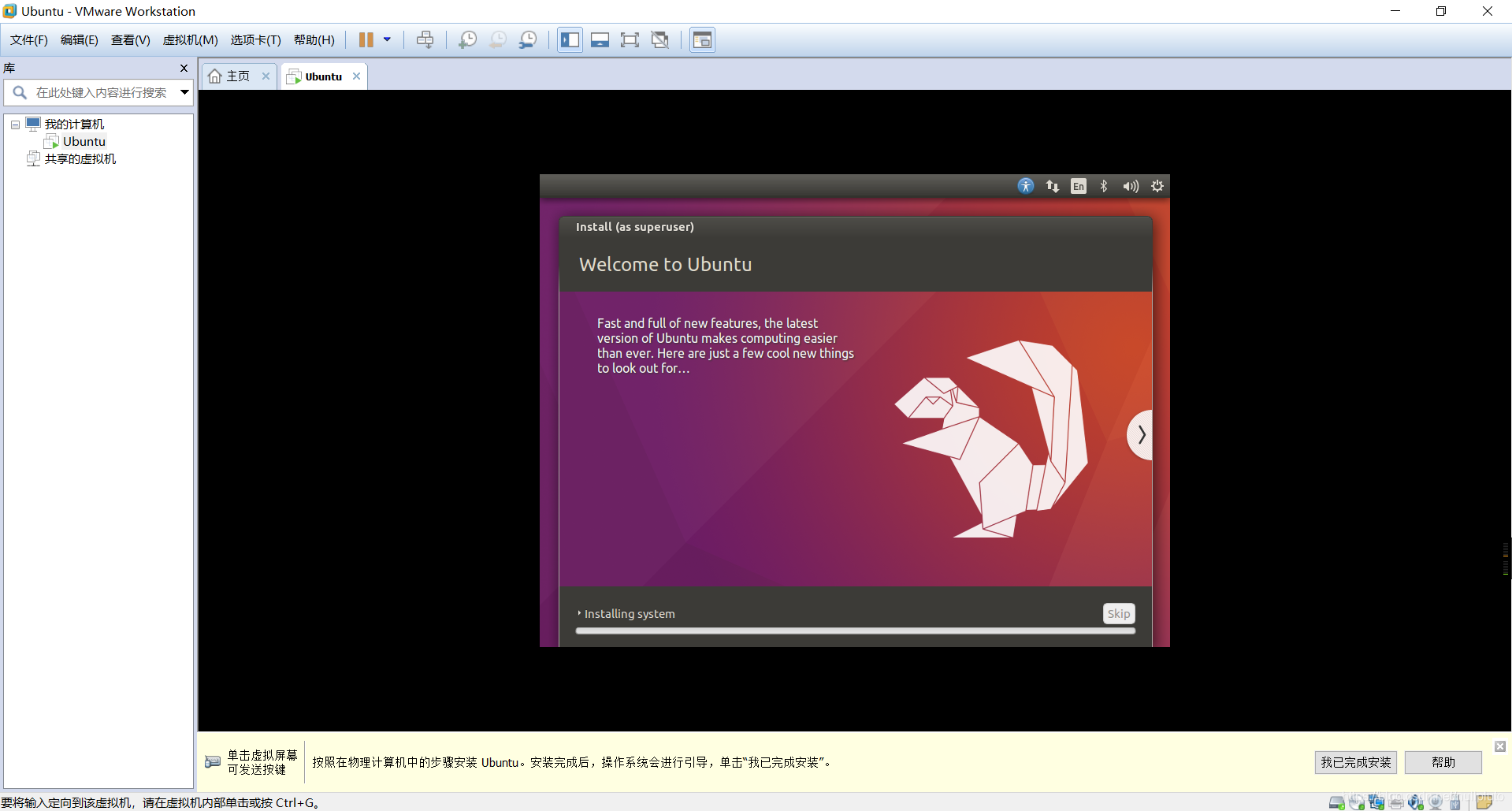Select the Ubuntu VM in the library
The width and height of the screenshot is (1512, 811).
click(x=84, y=142)
